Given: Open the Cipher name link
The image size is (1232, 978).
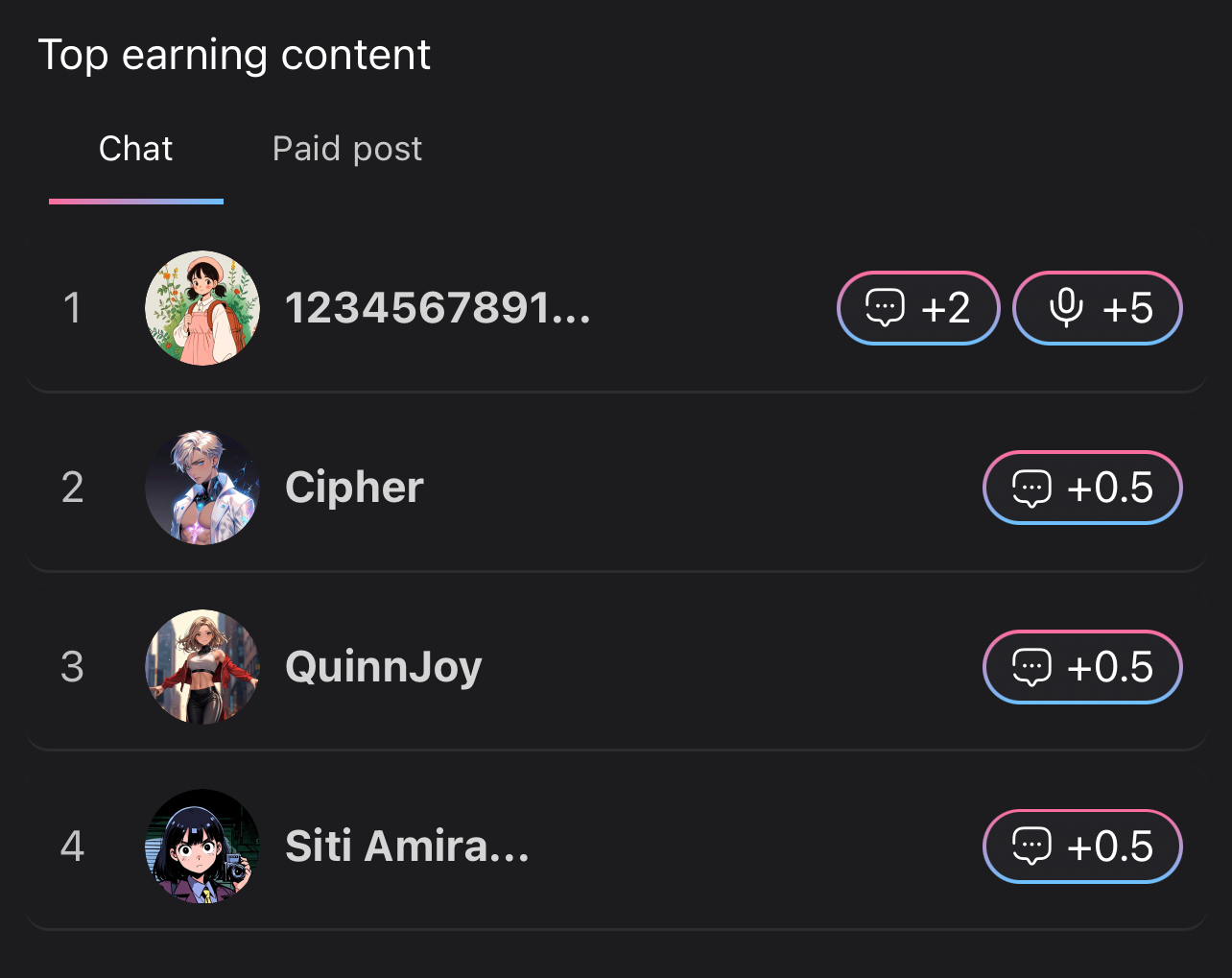Looking at the screenshot, I should tap(354, 488).
